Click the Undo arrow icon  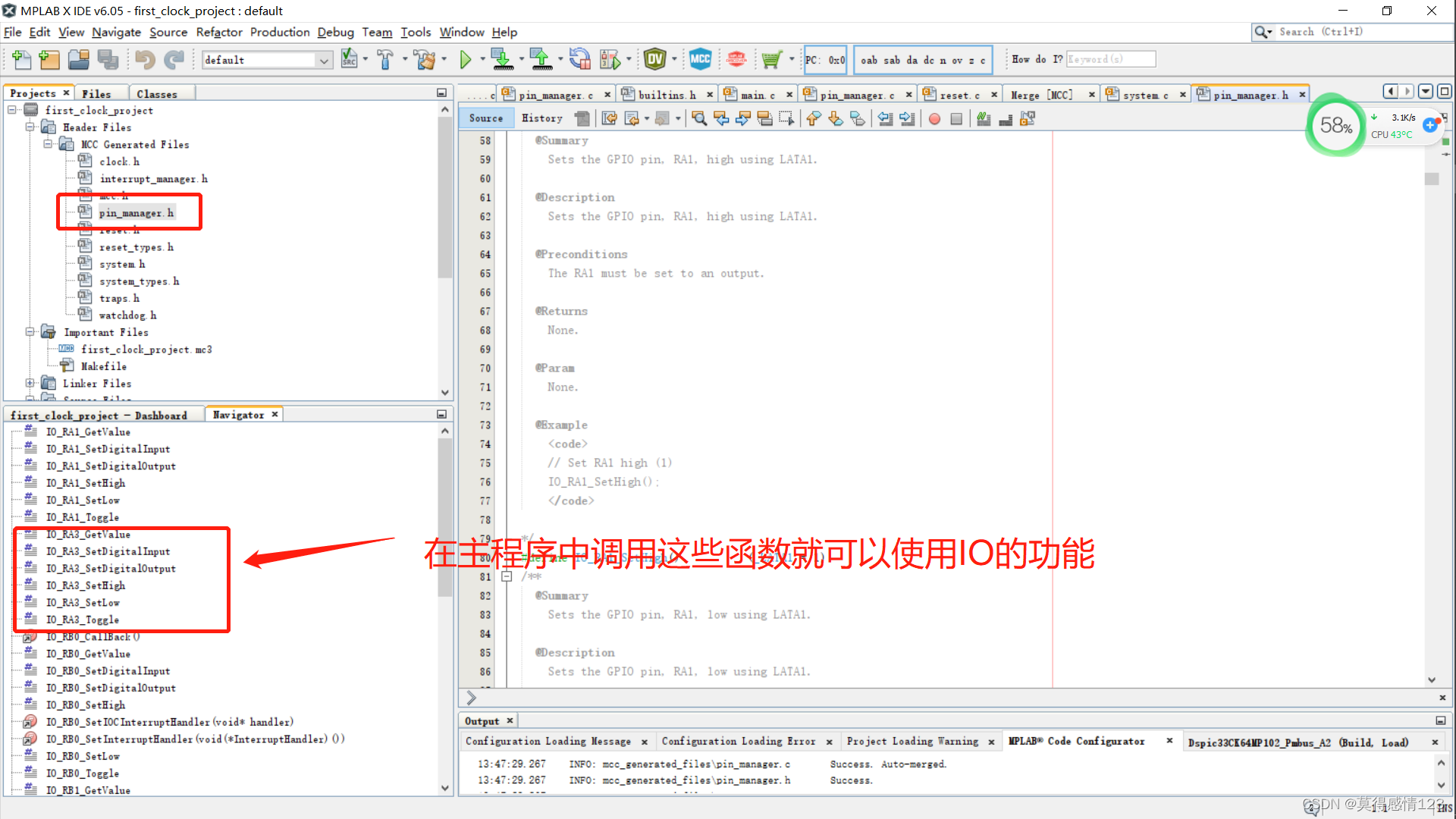(x=145, y=59)
